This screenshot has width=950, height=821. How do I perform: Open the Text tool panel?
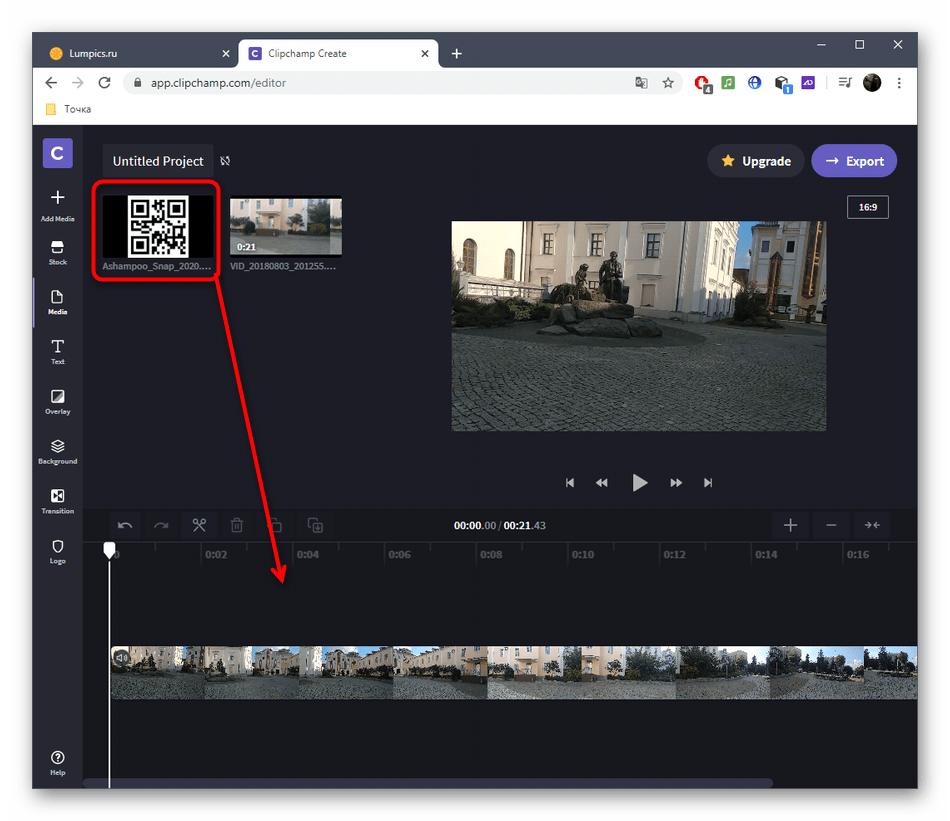click(58, 352)
